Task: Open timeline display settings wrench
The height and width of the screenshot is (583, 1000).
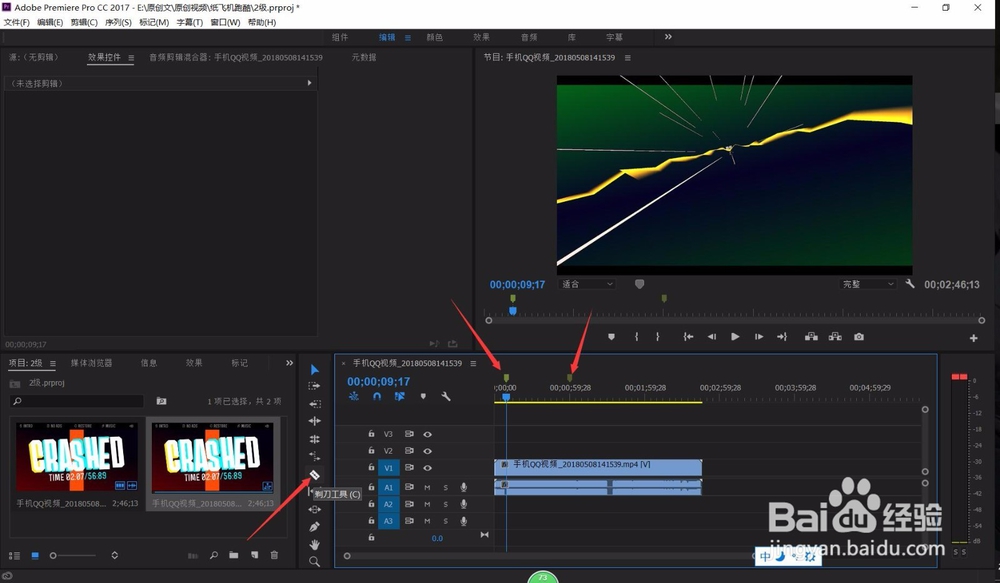Action: pos(446,397)
